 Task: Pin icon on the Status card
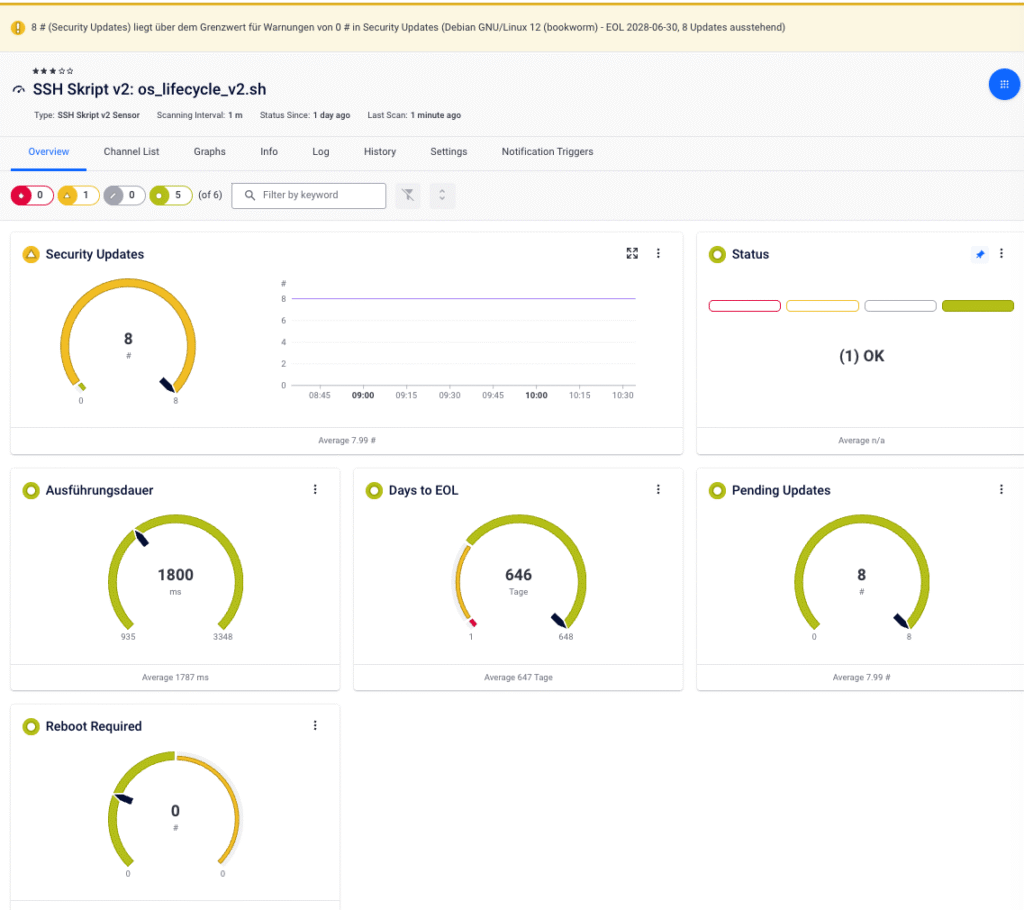click(980, 254)
